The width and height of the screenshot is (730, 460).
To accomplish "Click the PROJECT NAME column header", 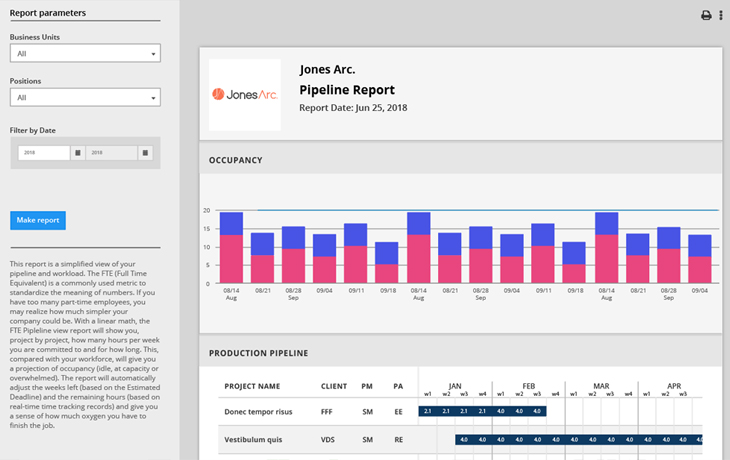I will (x=252, y=386).
